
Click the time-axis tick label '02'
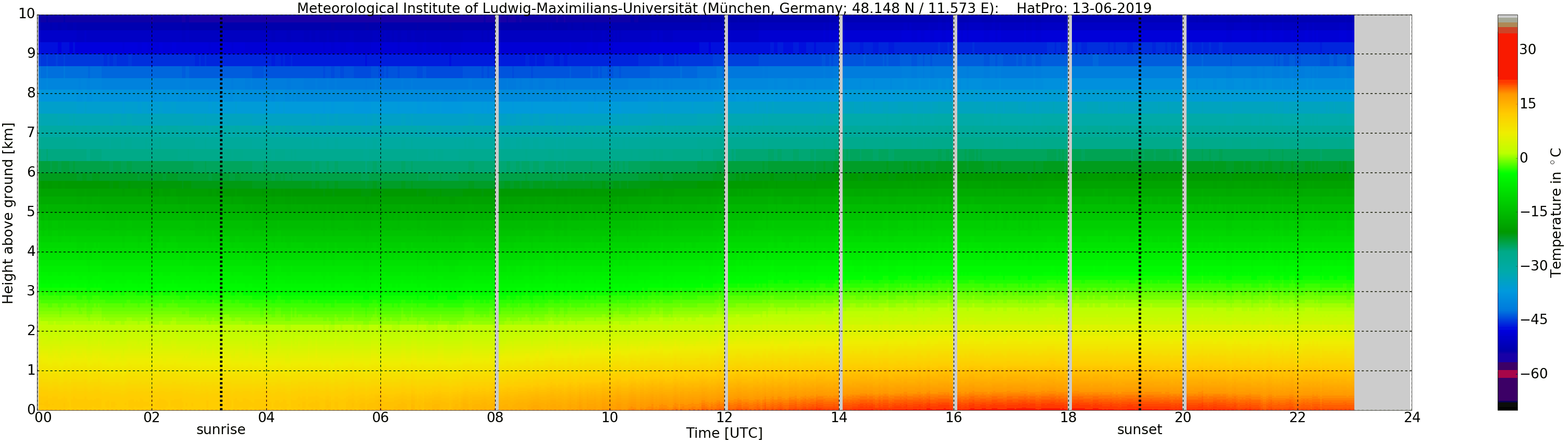click(152, 417)
